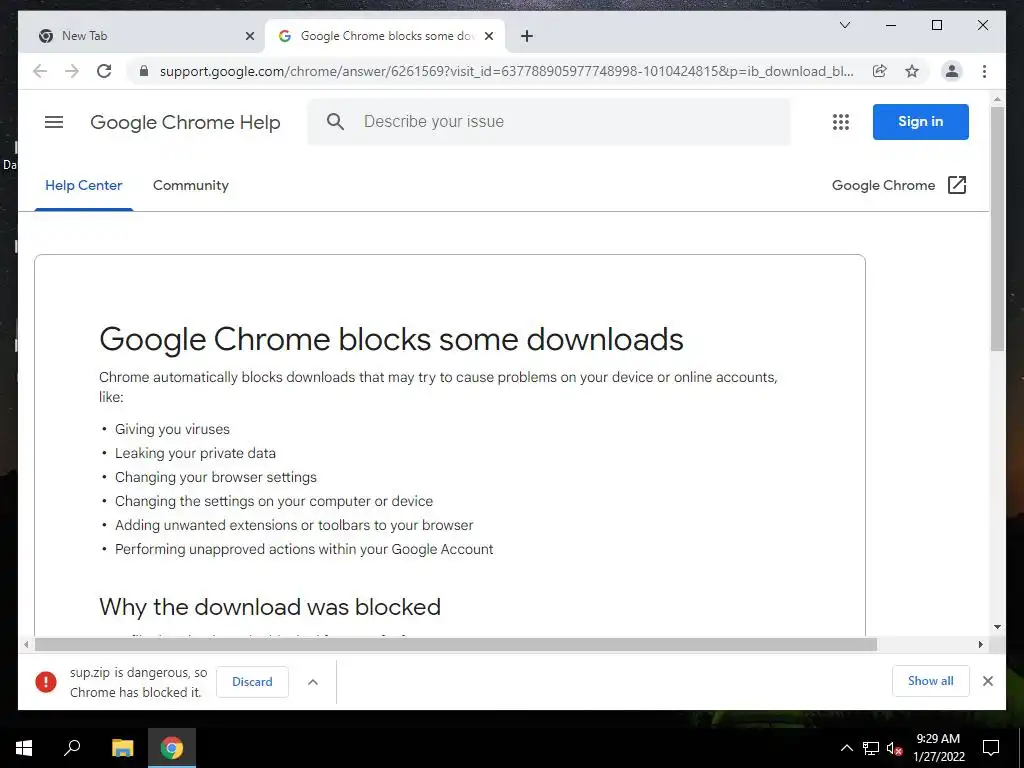Open File Explorer from taskbar
1024x768 pixels.
pos(122,748)
